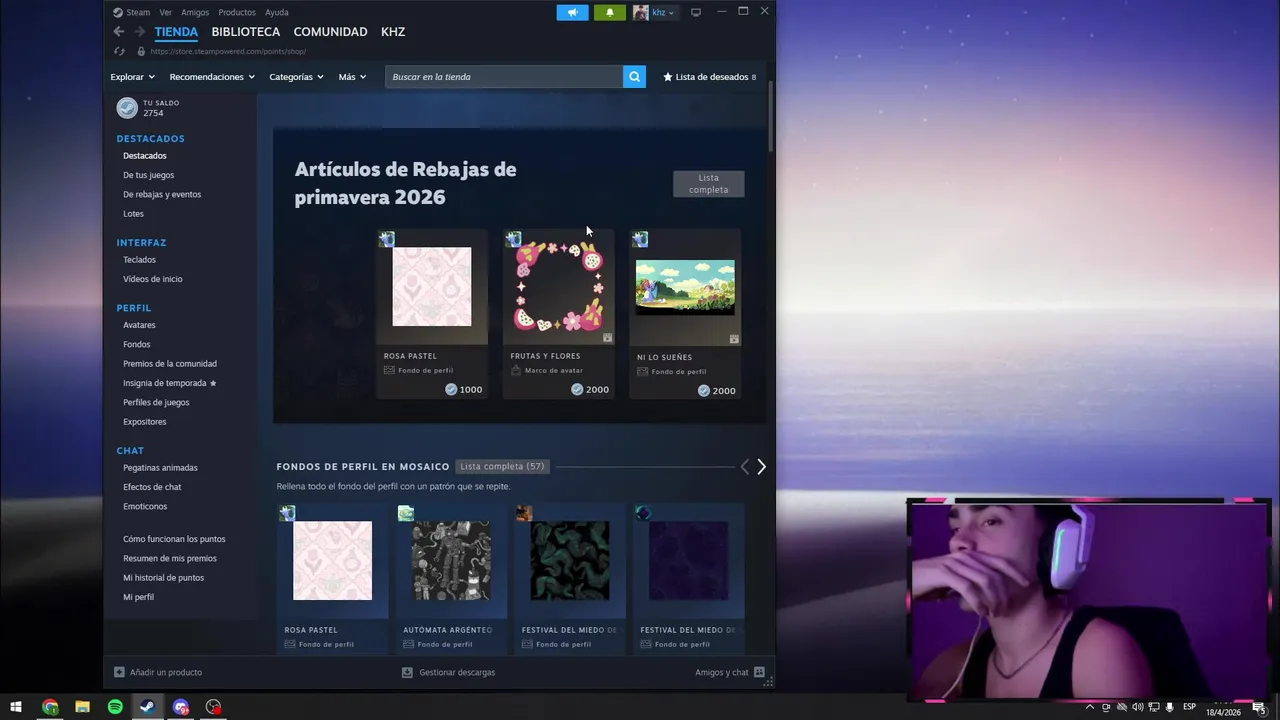The width and height of the screenshot is (1280, 720).
Task: Open Emoticonos under Chat
Action: (x=145, y=506)
